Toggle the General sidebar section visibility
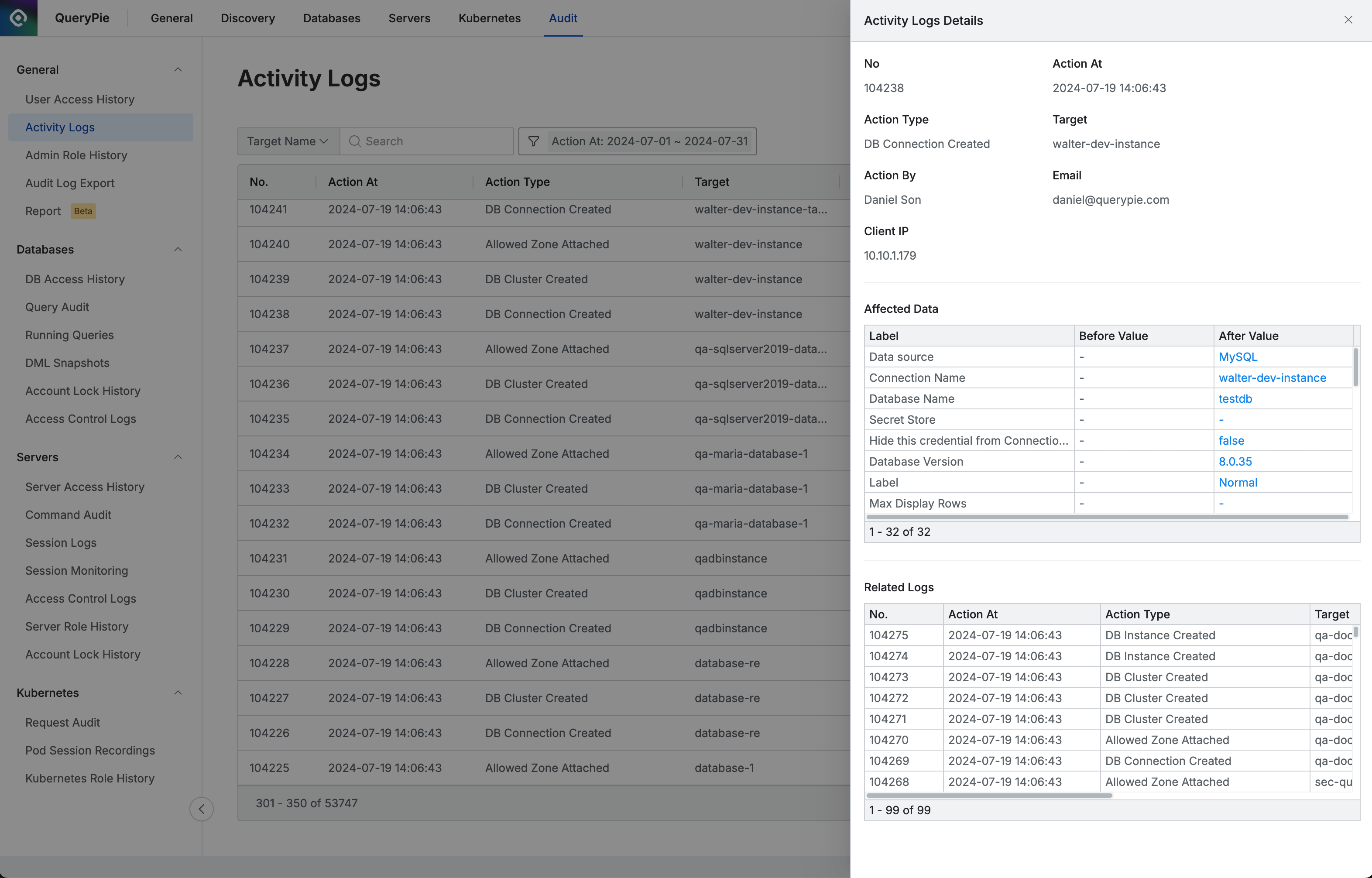The image size is (1372, 878). point(178,69)
